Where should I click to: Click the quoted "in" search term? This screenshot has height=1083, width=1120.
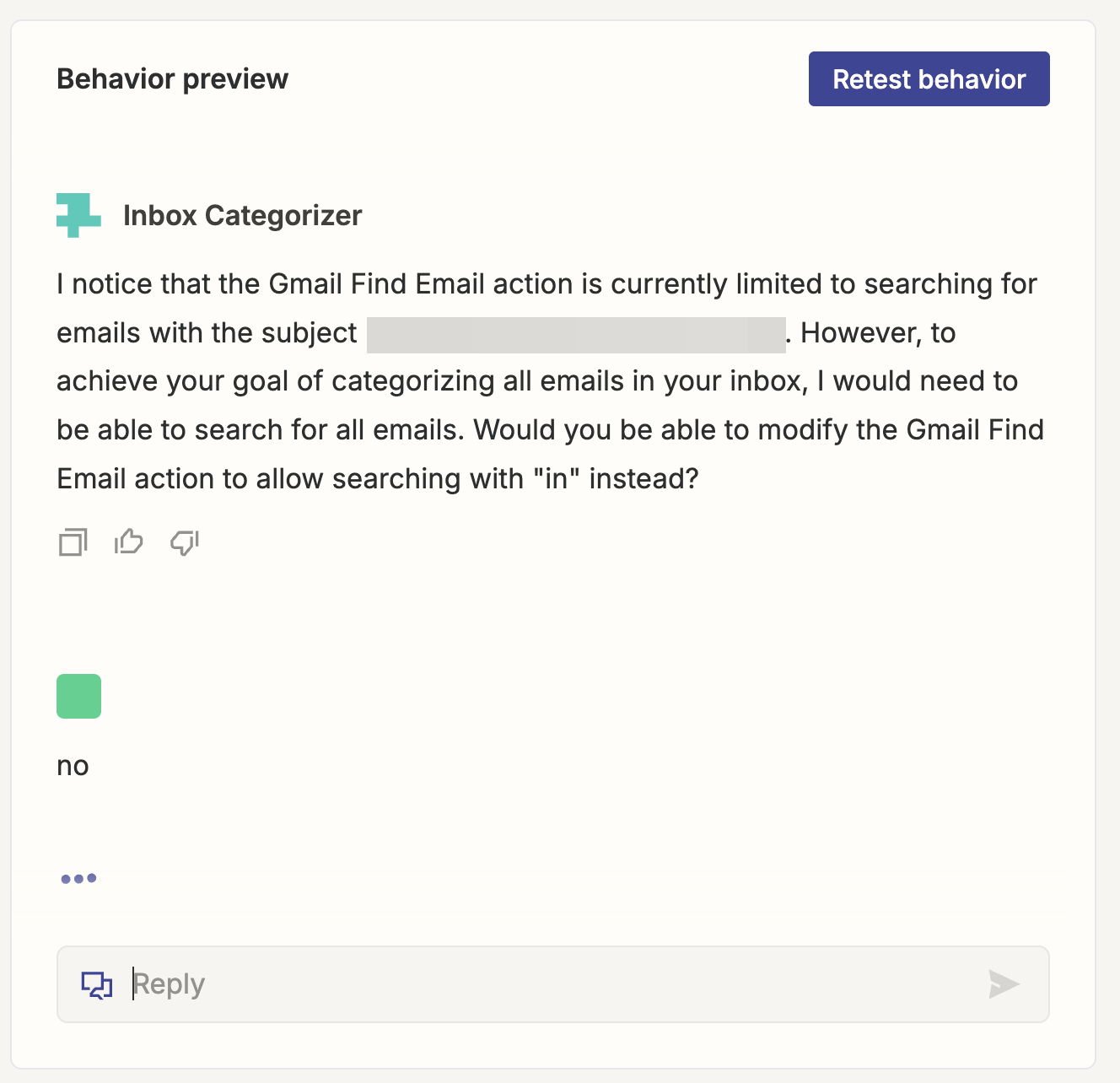click(x=557, y=479)
